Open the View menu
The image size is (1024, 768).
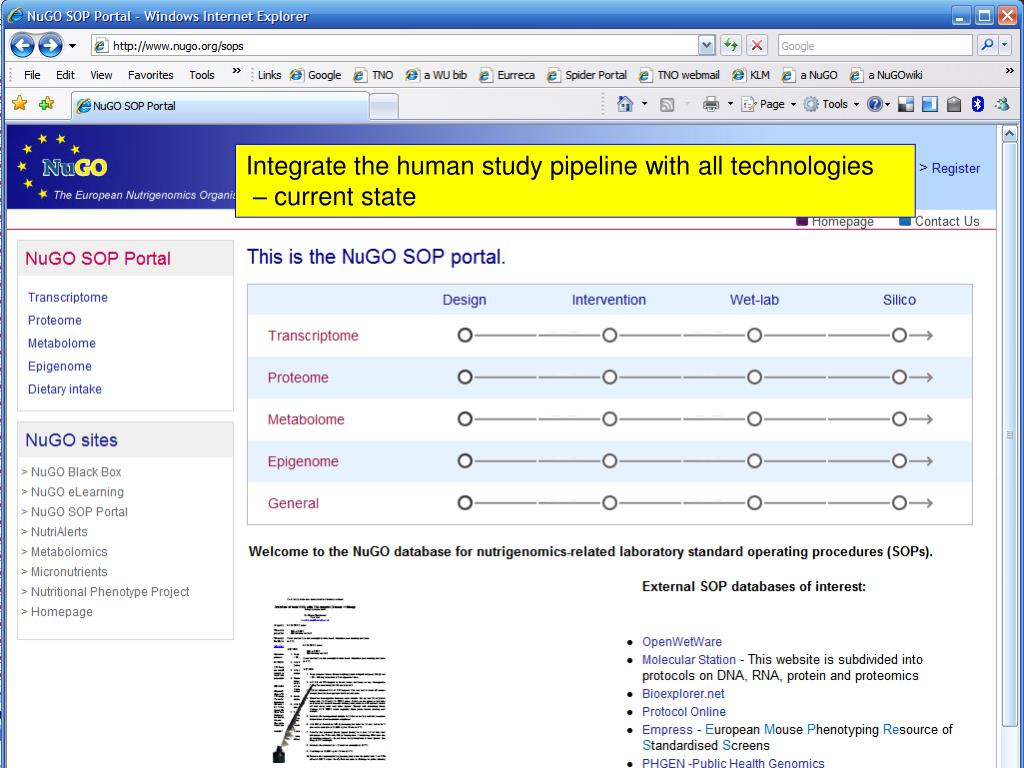point(101,75)
